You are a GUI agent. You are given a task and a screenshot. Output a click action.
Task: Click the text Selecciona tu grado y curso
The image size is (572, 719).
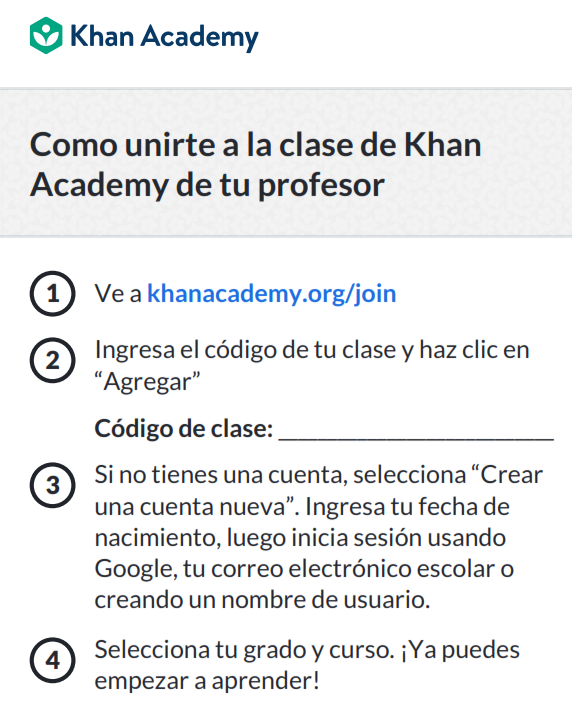(244, 650)
